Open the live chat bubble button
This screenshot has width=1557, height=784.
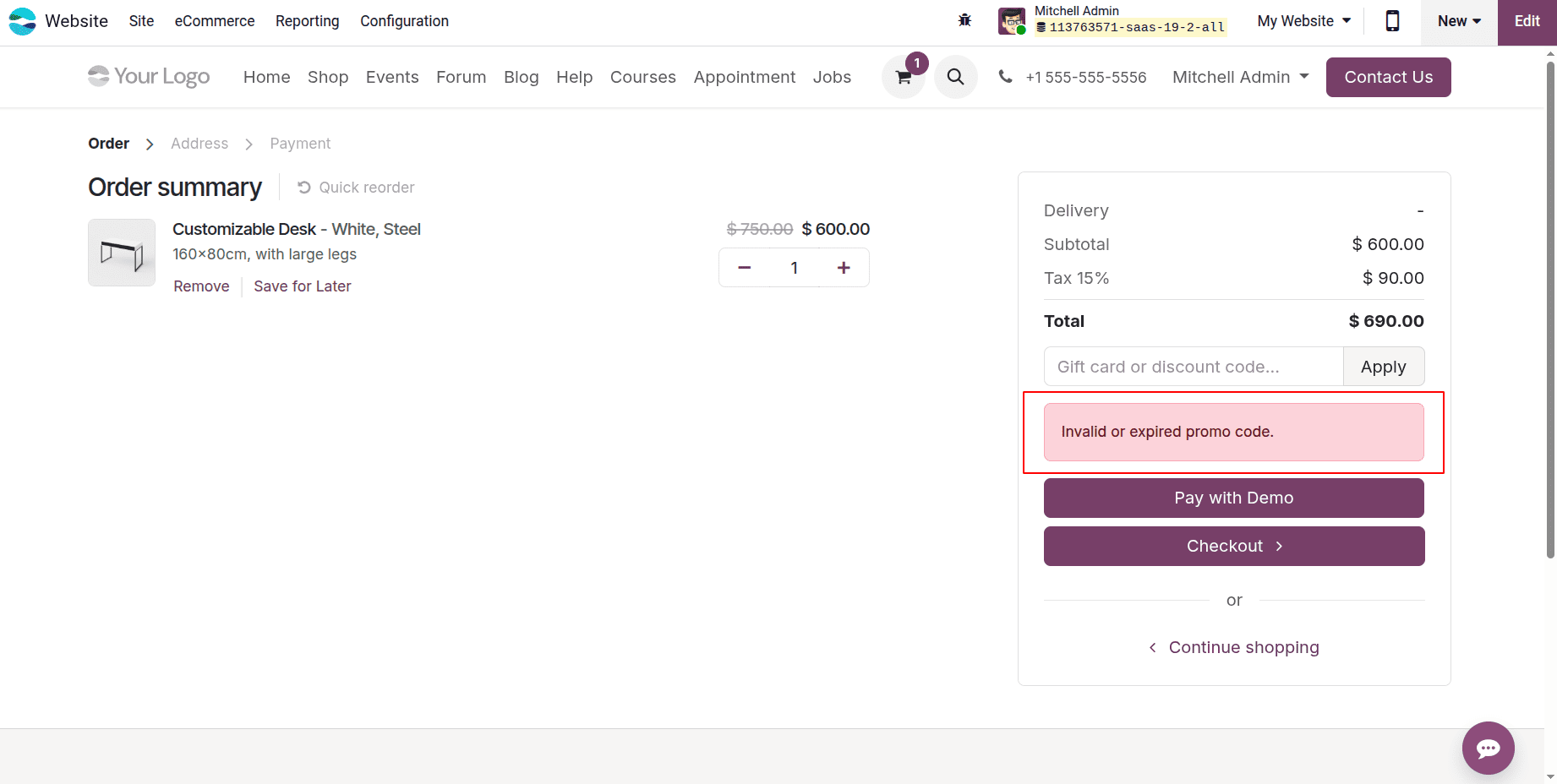pos(1488,748)
